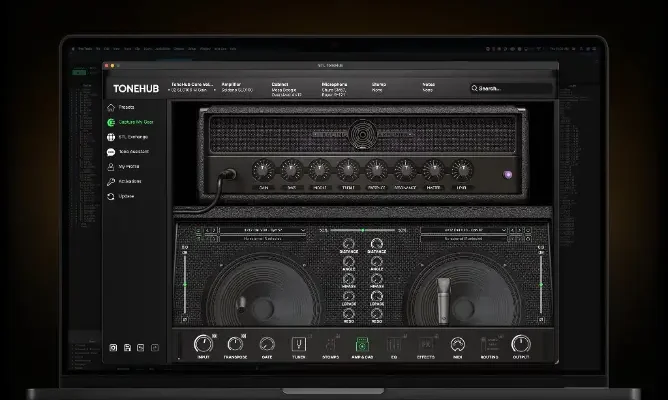Open Presets in the sidebar
This screenshot has height=400, width=668.
(x=126, y=106)
